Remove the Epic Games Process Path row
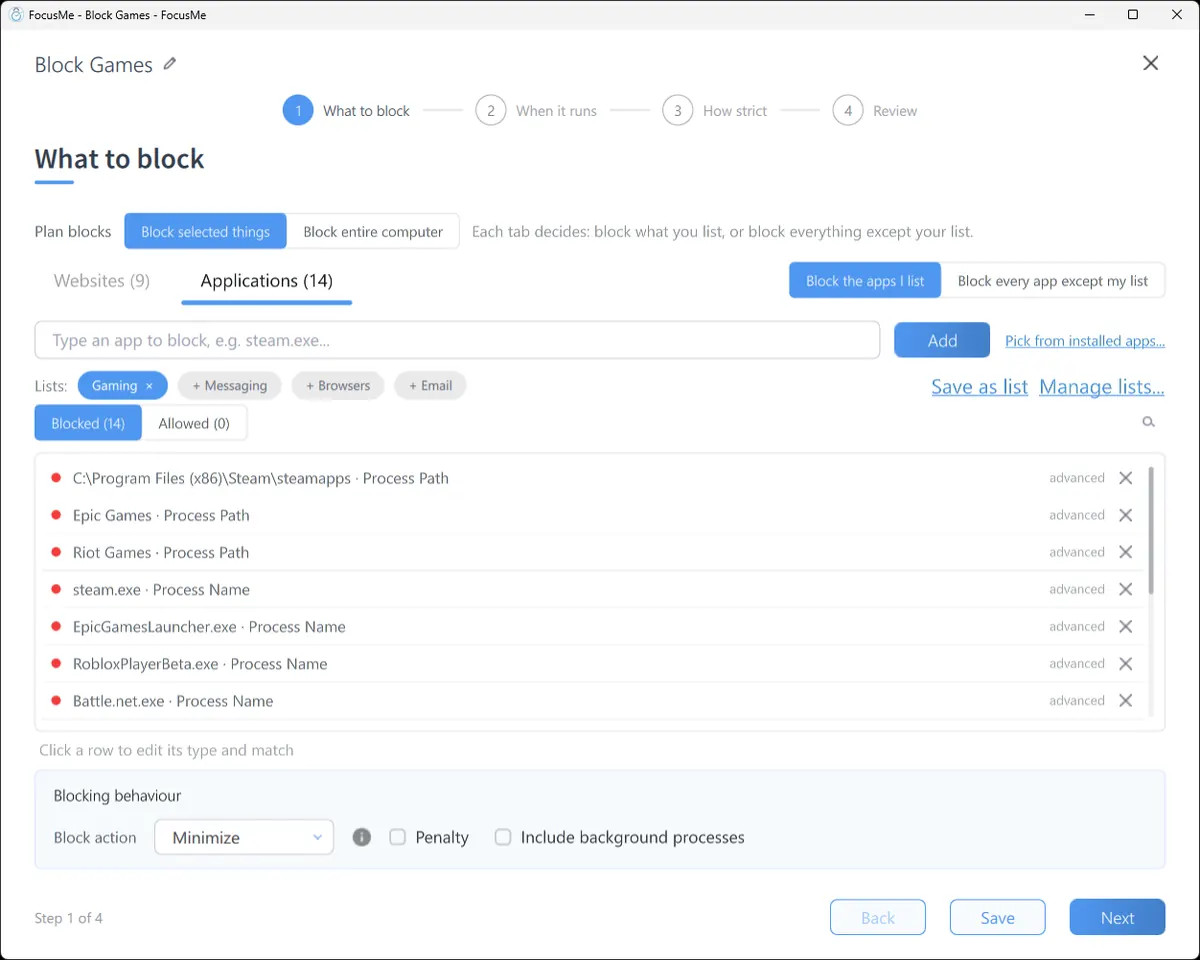This screenshot has height=960, width=1200. pyautogui.click(x=1126, y=515)
